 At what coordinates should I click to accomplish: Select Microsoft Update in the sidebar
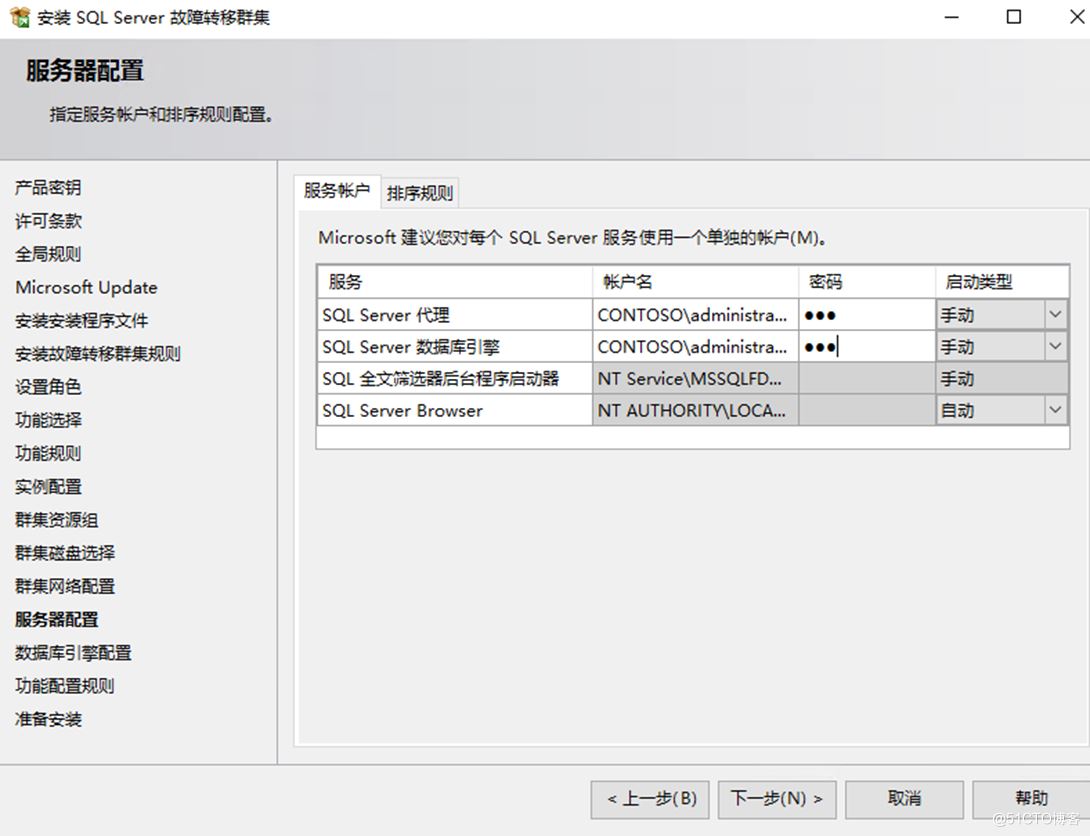coord(86,287)
